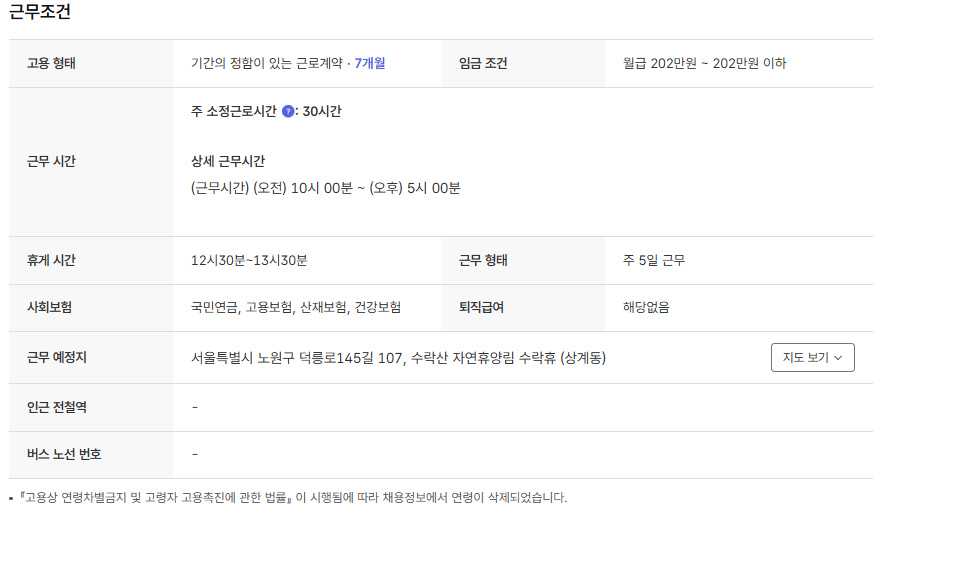Click the blue 7개월 contract period text

[x=370, y=63]
